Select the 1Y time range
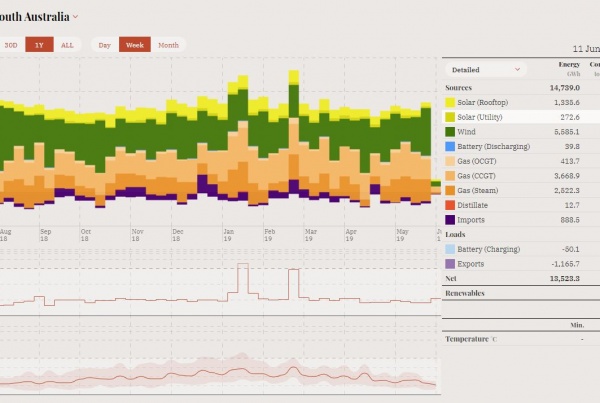 pyautogui.click(x=39, y=45)
